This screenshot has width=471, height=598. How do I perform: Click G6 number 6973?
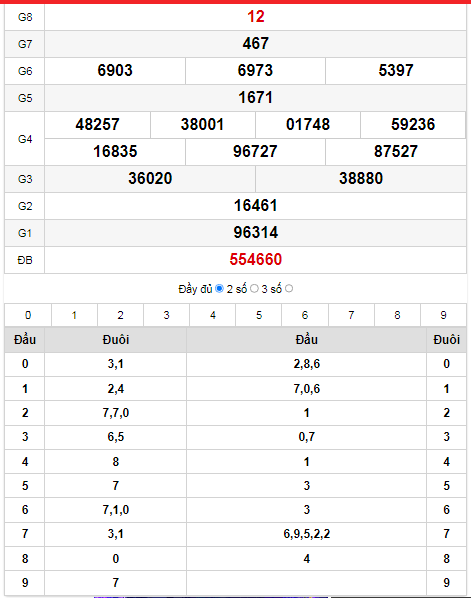[255, 71]
